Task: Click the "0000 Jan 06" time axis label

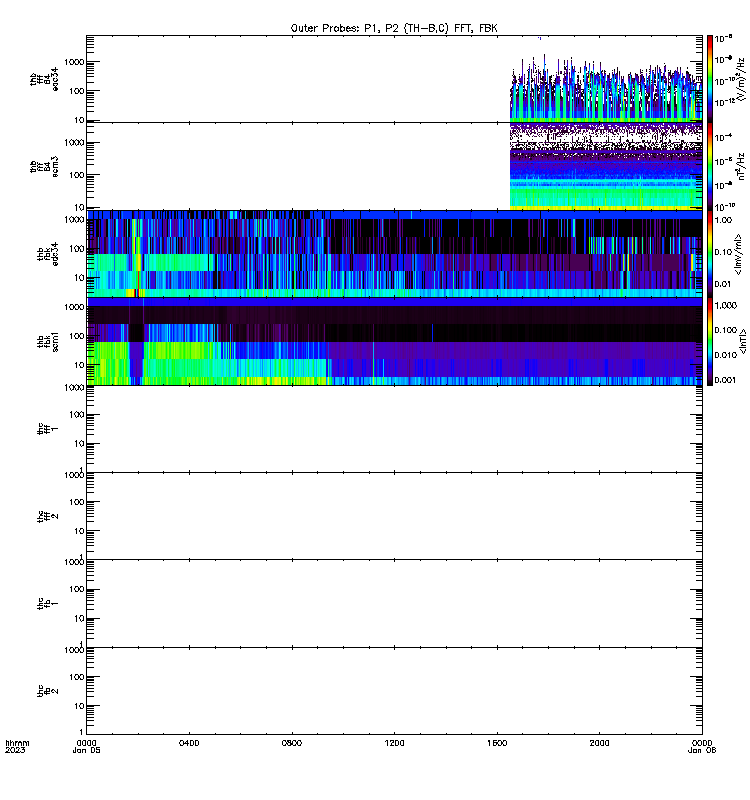Action: pyautogui.click(x=702, y=746)
